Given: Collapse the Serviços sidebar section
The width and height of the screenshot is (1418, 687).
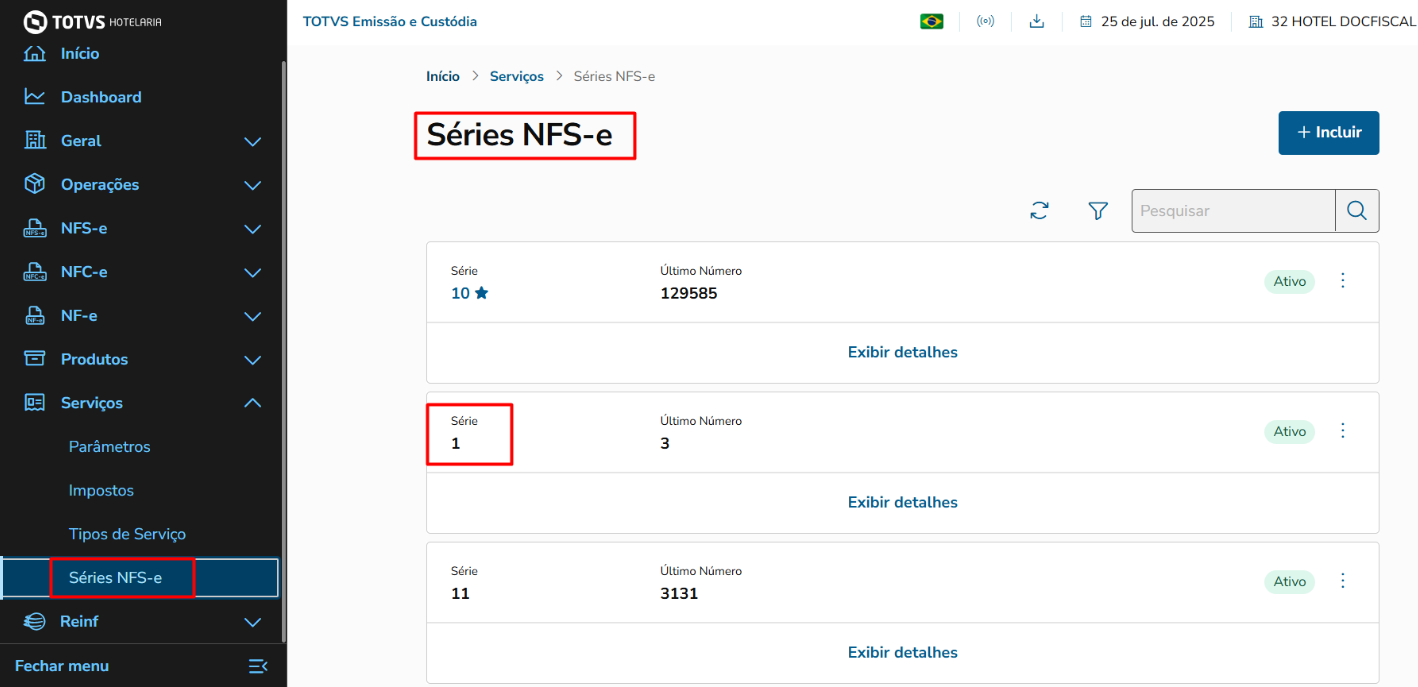Looking at the screenshot, I should (x=253, y=403).
